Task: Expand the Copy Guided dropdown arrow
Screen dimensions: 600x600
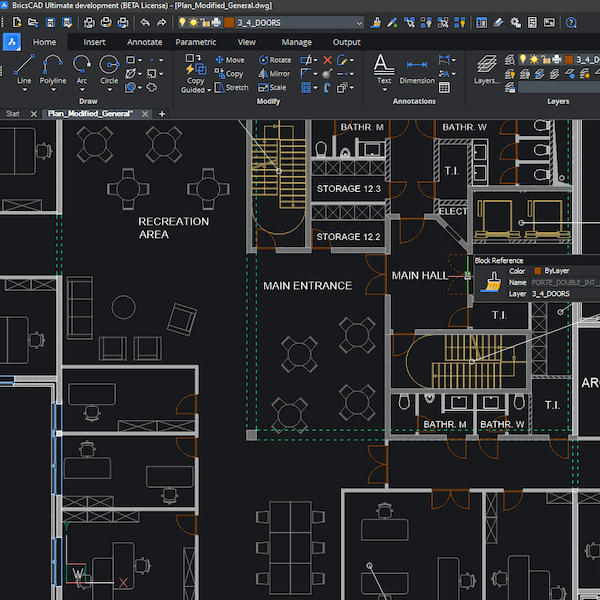Action: click(210, 89)
